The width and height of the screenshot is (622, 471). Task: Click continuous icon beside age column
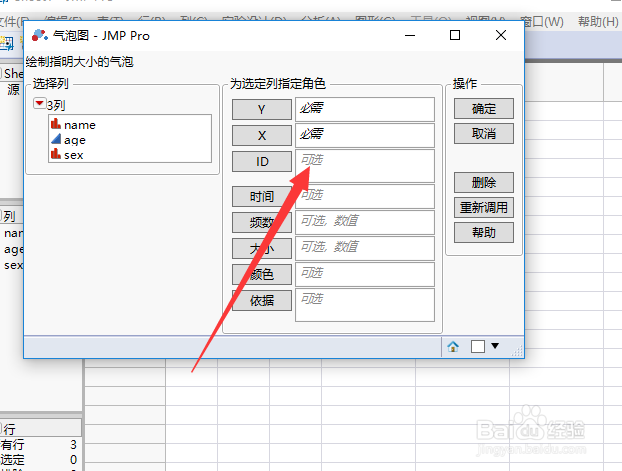coord(56,139)
